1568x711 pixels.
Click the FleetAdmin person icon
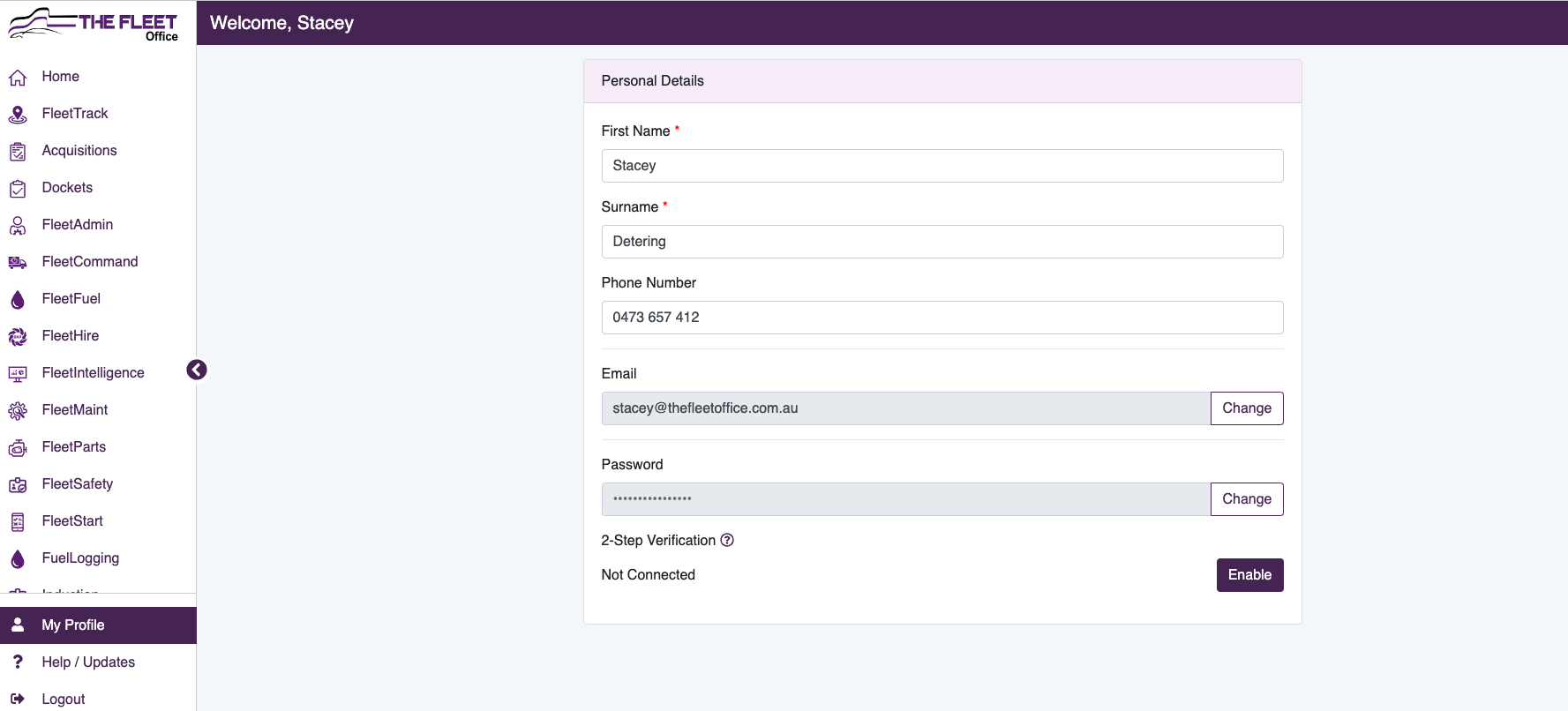coord(18,226)
